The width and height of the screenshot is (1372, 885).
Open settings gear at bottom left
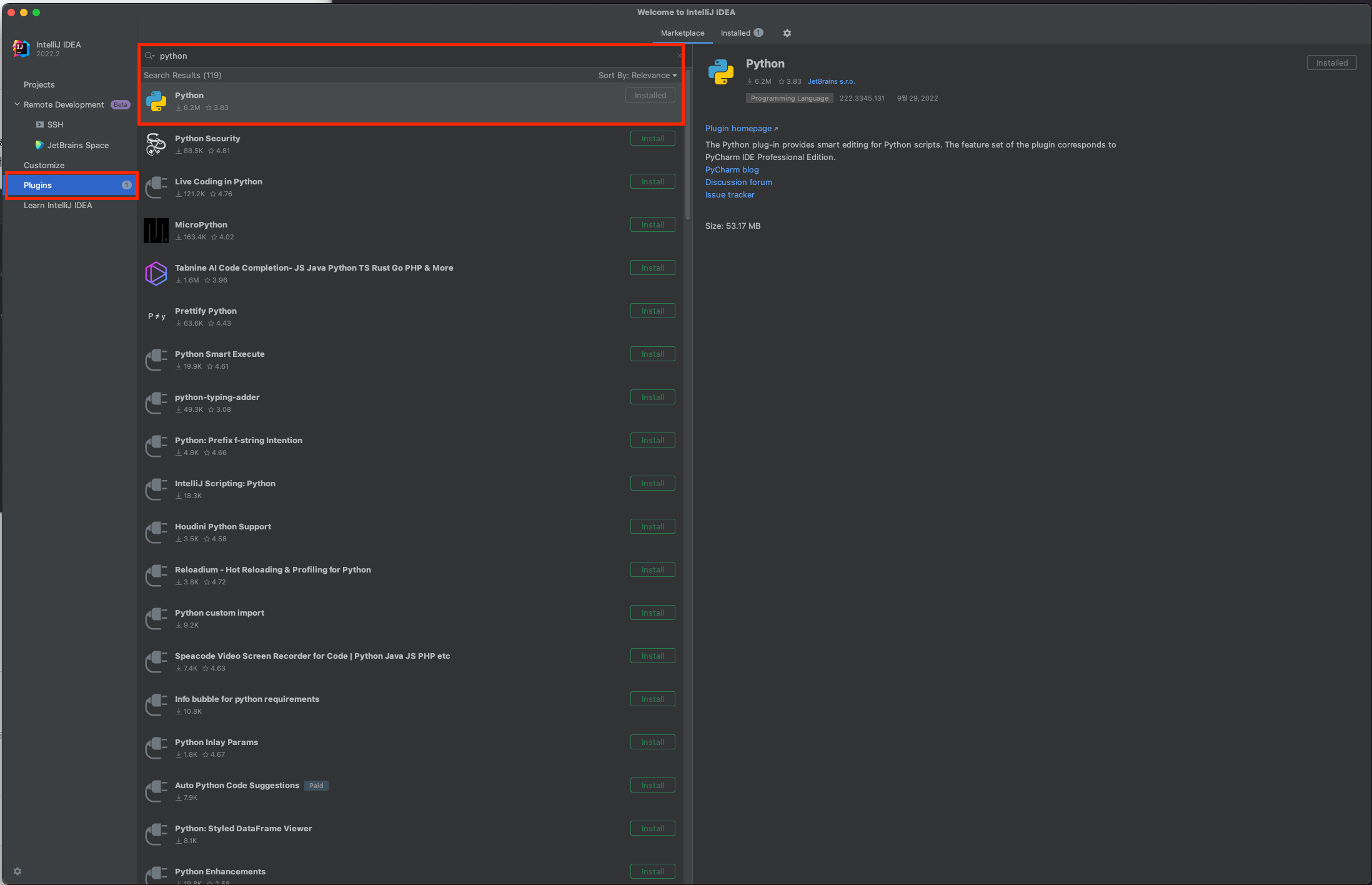(17, 871)
